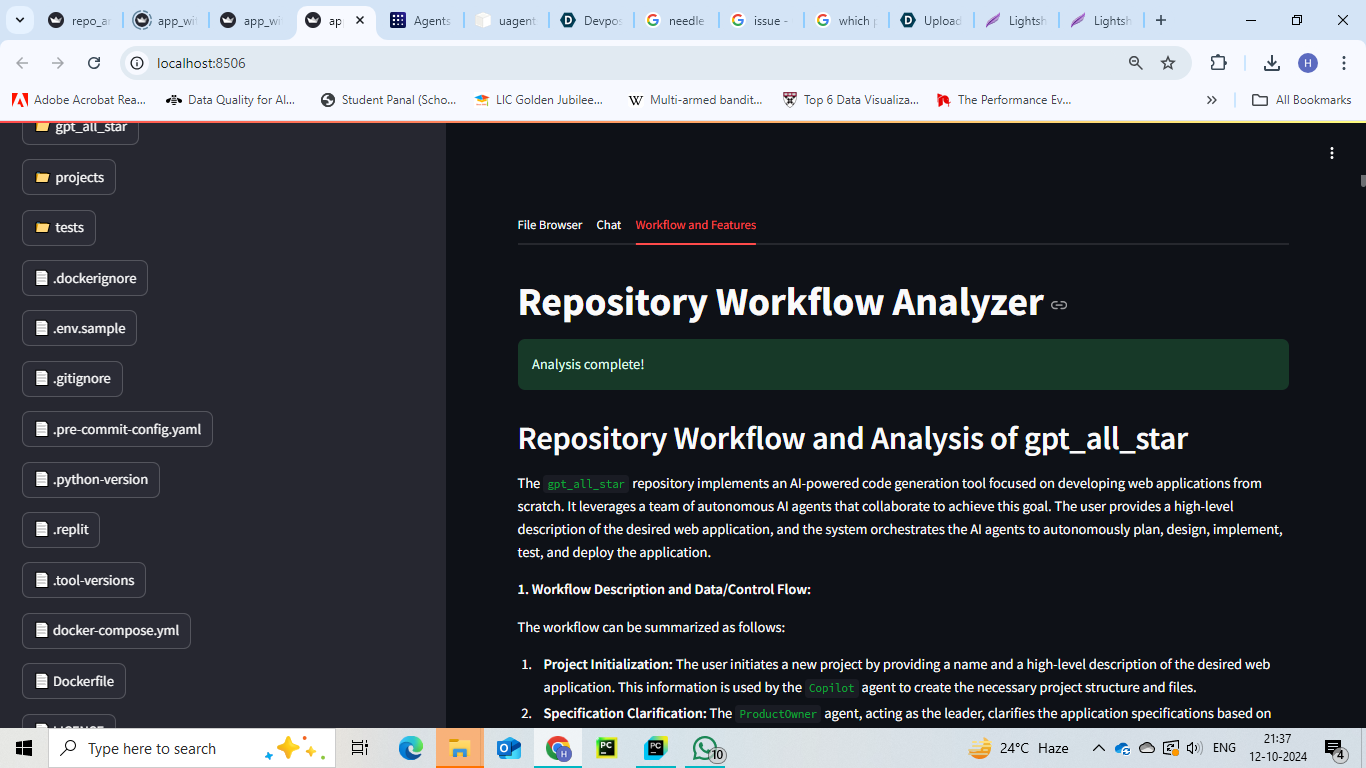Open Chrome from the taskbar
This screenshot has width=1366, height=768.
click(558, 748)
